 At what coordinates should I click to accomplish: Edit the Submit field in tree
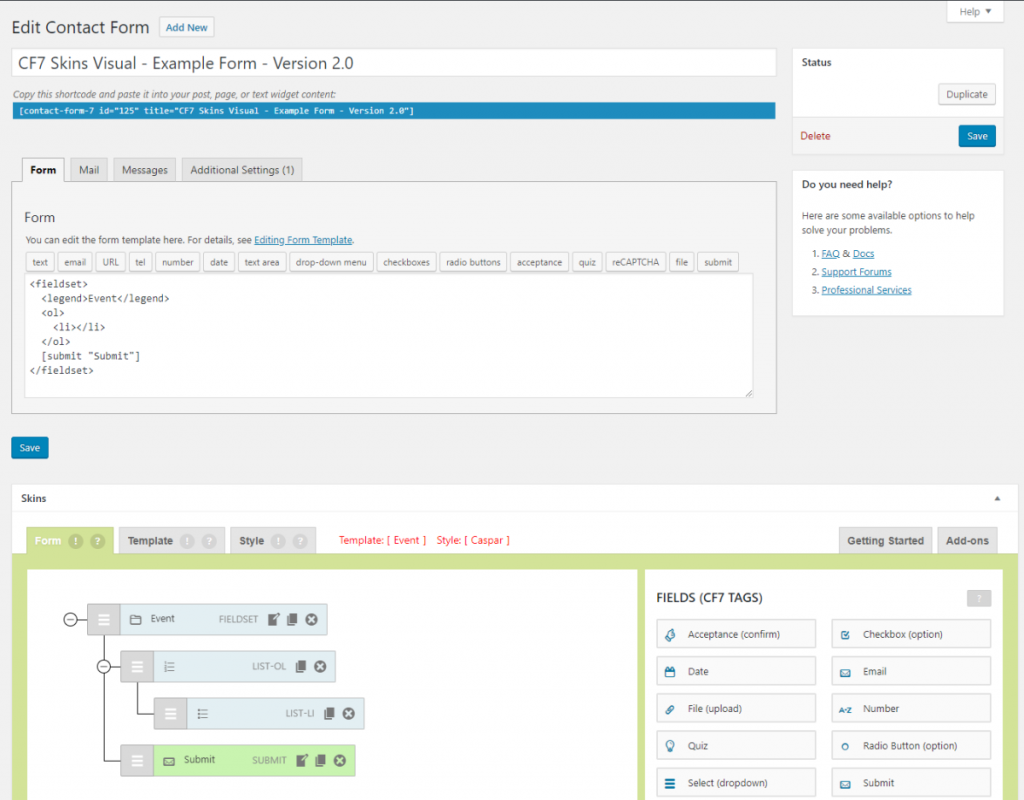tap(302, 761)
